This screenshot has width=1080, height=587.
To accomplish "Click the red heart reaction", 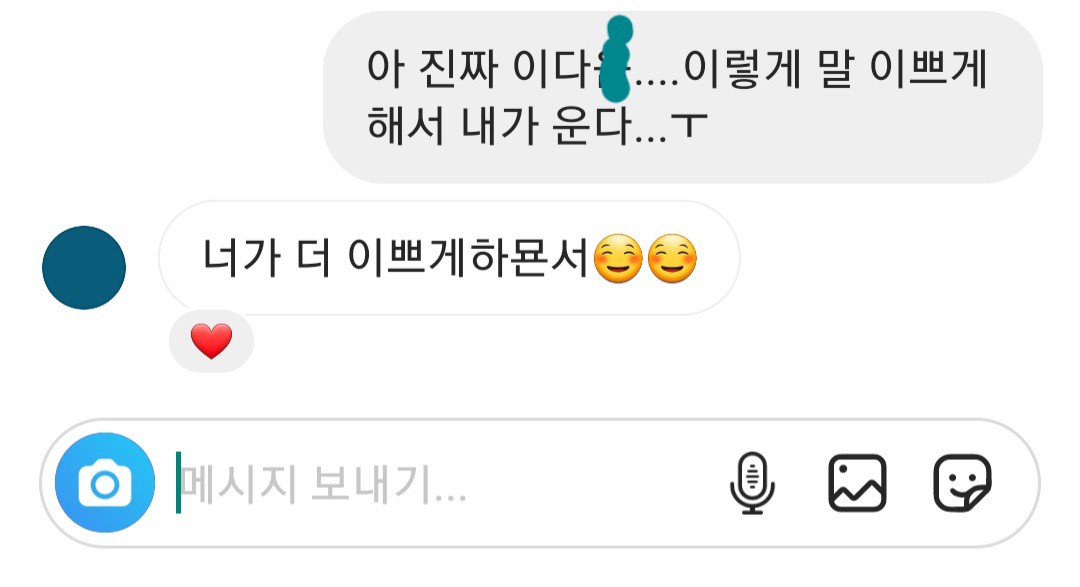I will coord(211,342).
